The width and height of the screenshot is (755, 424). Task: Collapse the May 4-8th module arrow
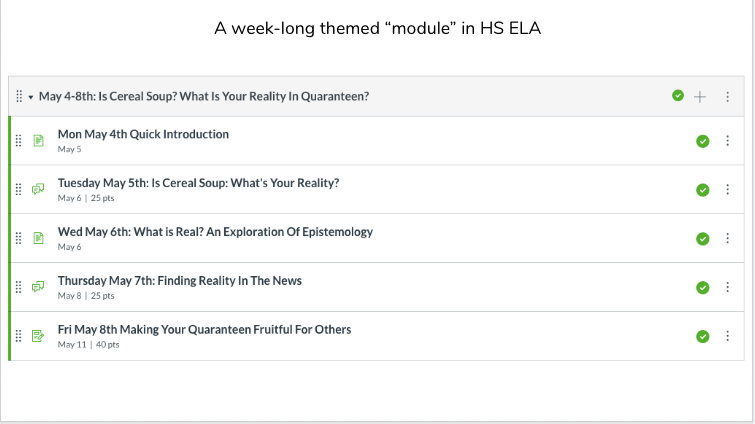click(x=30, y=97)
